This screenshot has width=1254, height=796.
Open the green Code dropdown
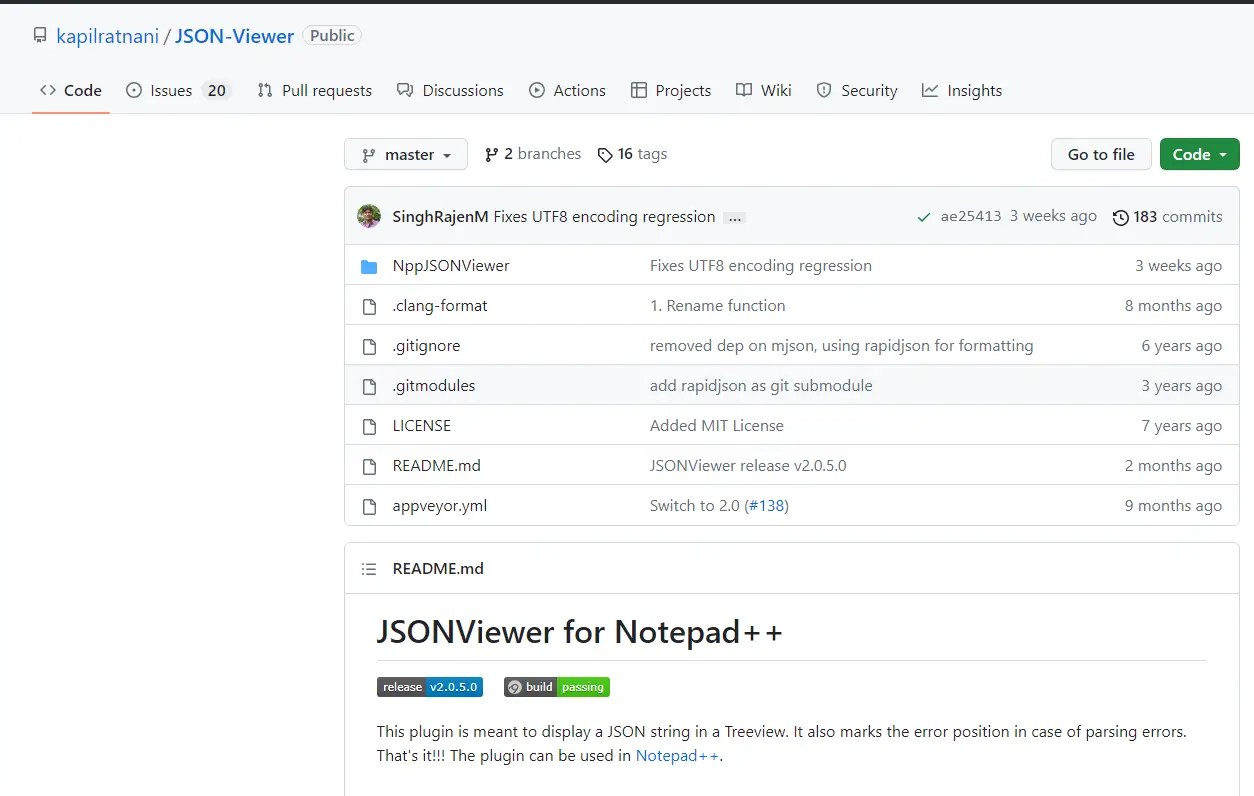click(1199, 154)
